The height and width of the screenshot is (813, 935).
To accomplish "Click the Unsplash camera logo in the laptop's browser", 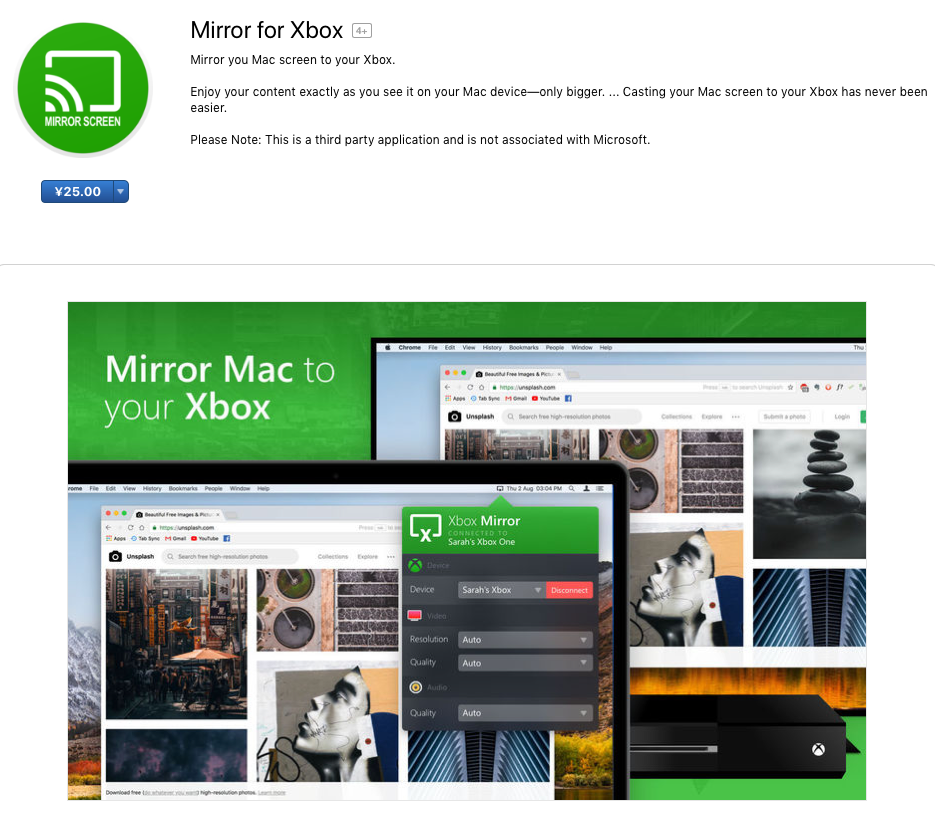I will 115,557.
